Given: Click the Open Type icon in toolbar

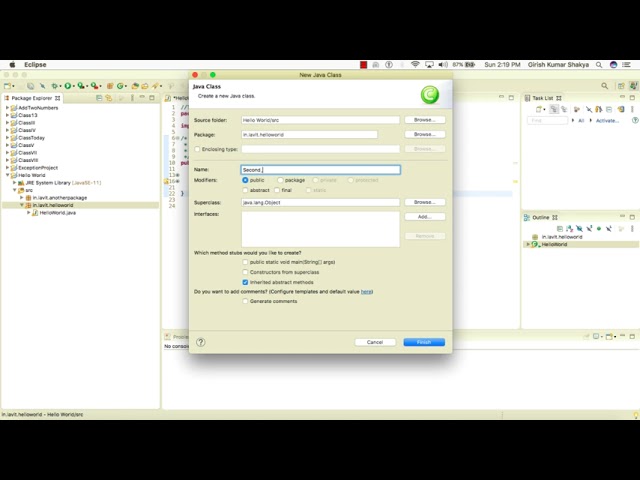Looking at the screenshot, I should [x=135, y=86].
